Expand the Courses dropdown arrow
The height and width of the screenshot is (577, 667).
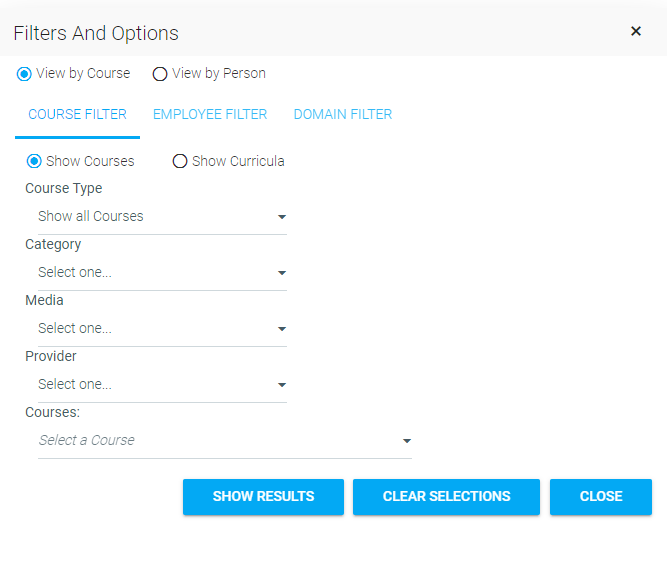[407, 441]
